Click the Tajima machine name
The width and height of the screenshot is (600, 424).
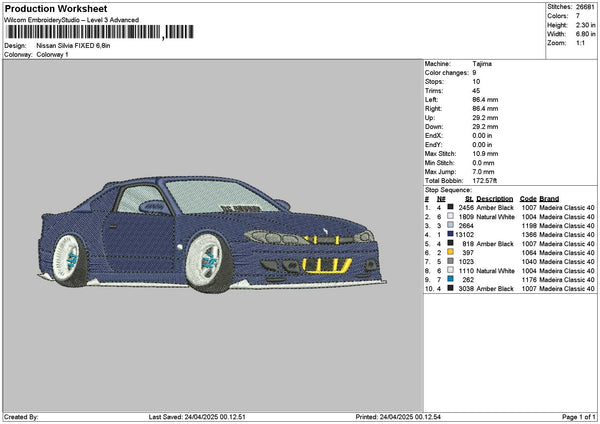click(481, 63)
